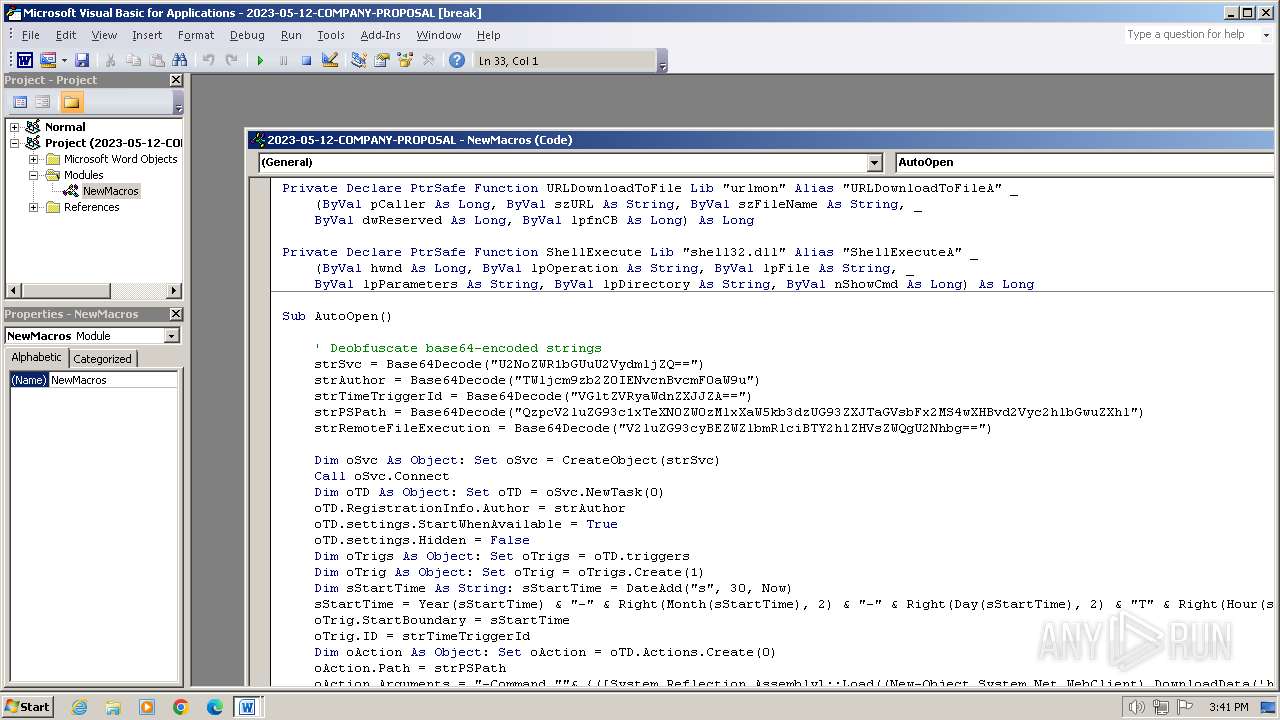Open the Window menu

[439, 35]
